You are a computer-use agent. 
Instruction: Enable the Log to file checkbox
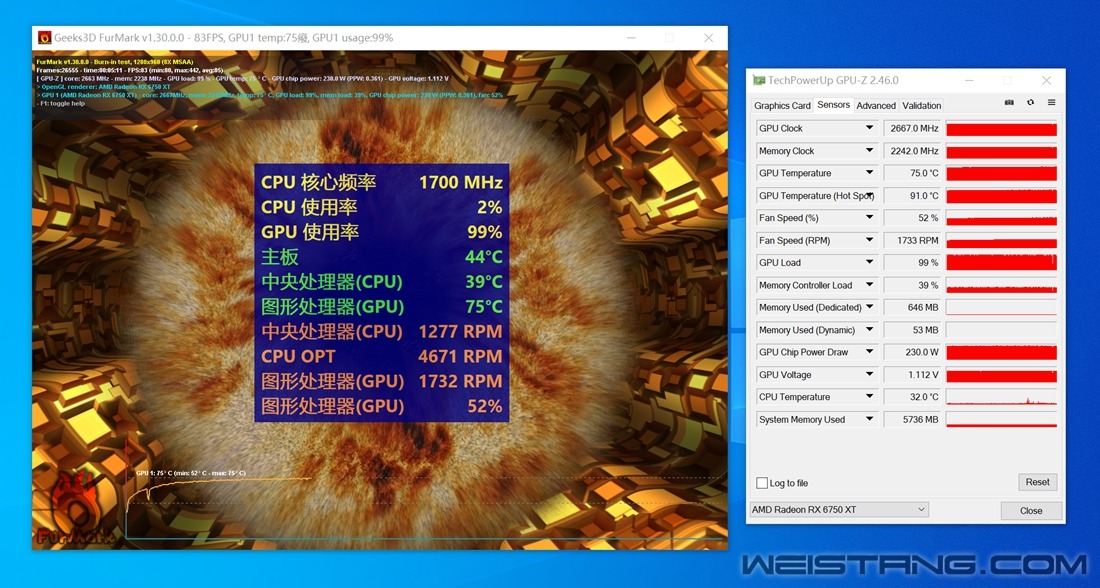click(762, 483)
